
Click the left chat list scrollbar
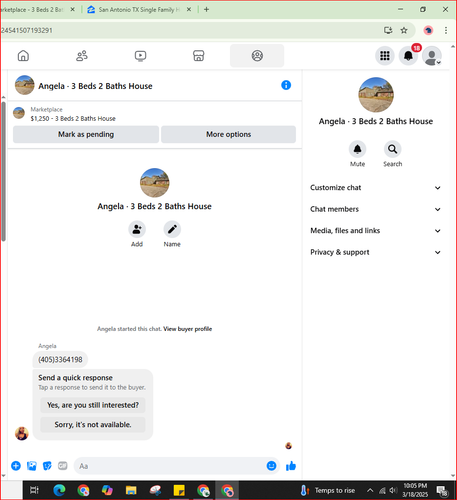(x=3, y=171)
